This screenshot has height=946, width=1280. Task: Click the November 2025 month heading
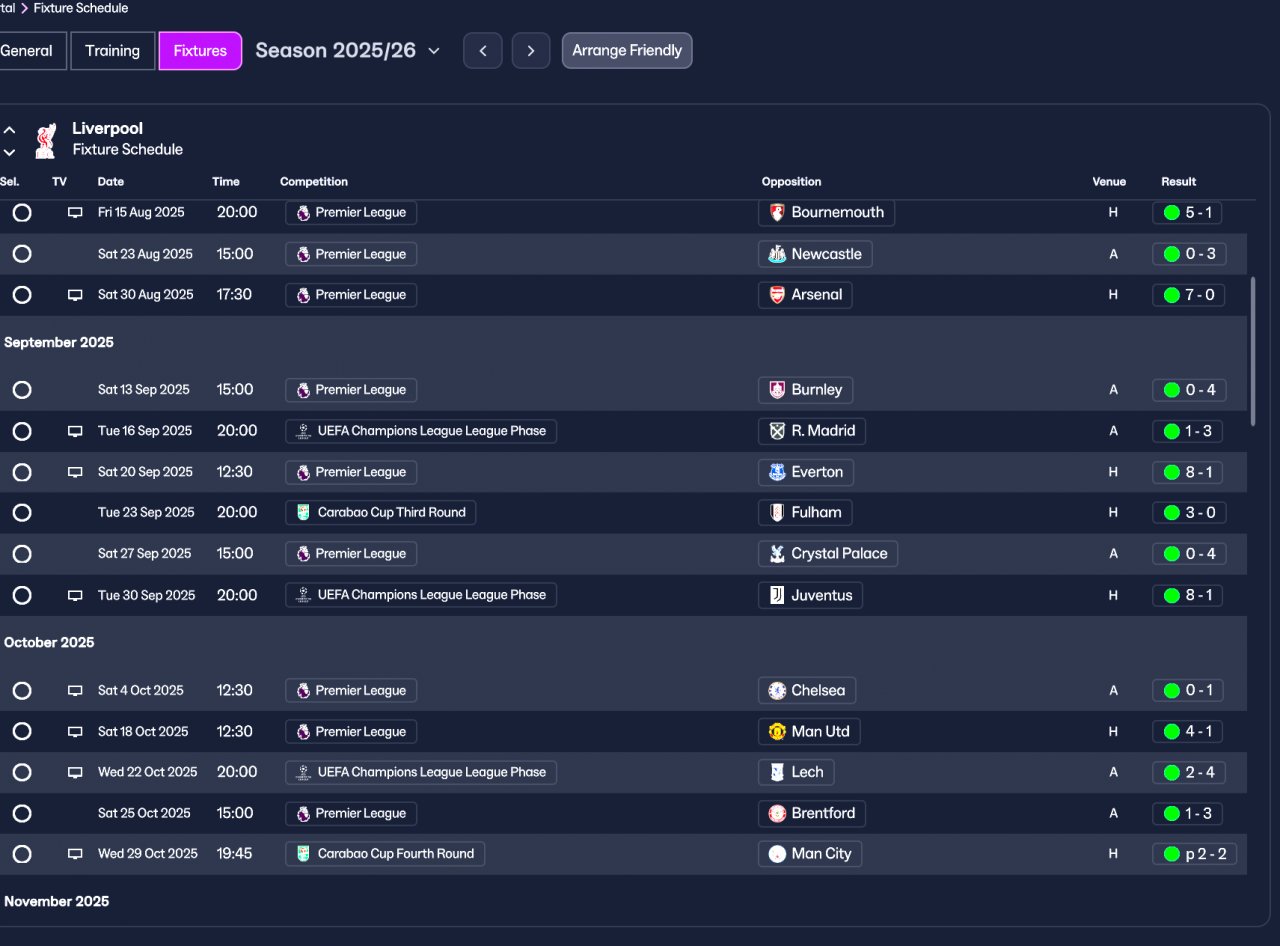57,902
